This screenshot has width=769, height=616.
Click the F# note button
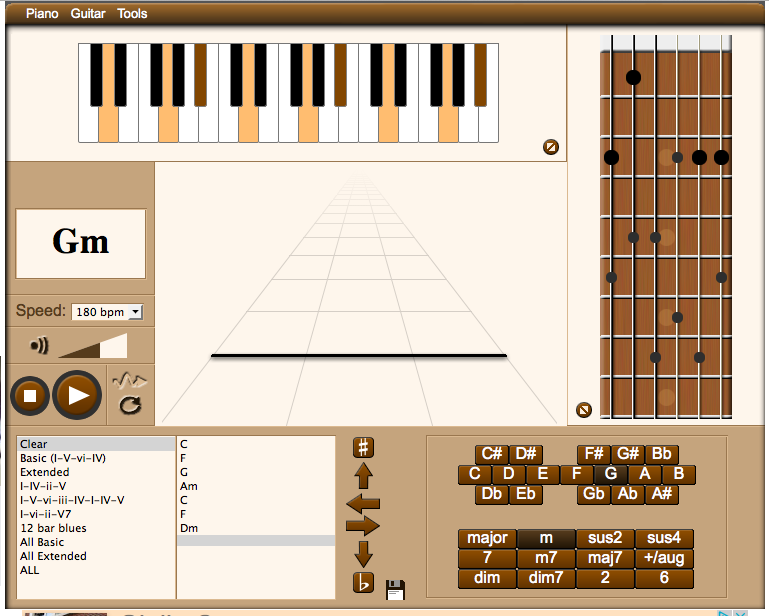[x=594, y=454]
